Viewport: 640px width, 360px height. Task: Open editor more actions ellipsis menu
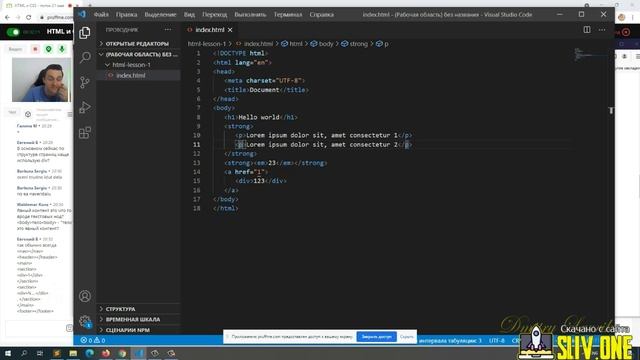(x=602, y=30)
